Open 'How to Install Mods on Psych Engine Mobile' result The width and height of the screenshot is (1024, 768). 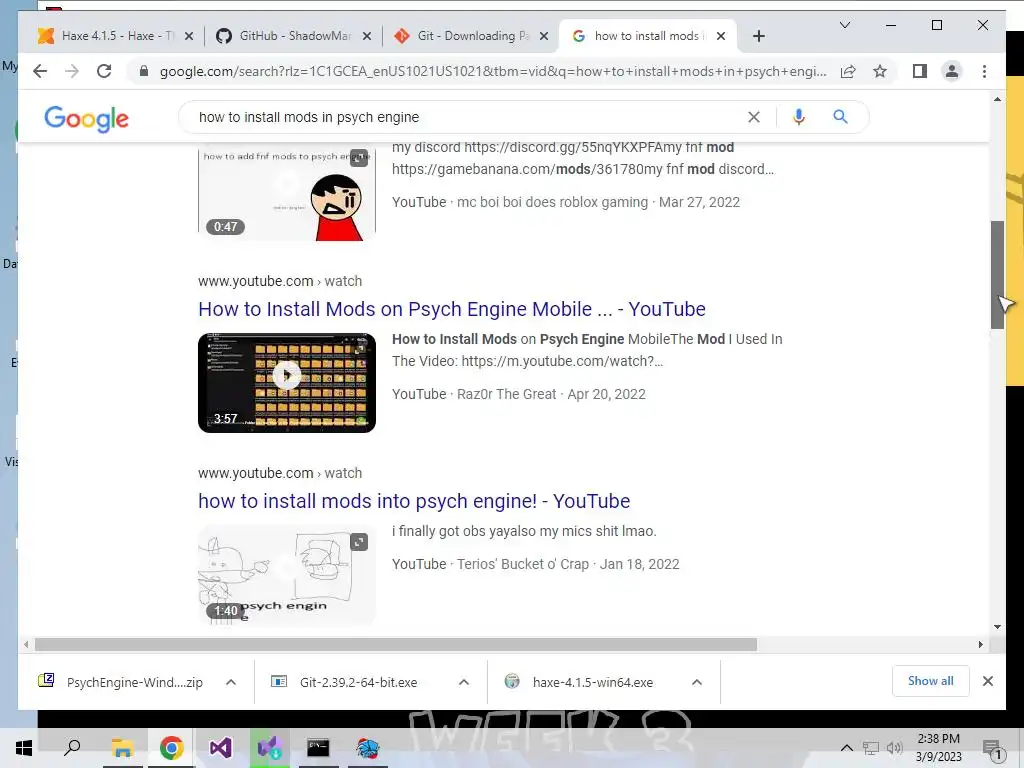pos(452,309)
